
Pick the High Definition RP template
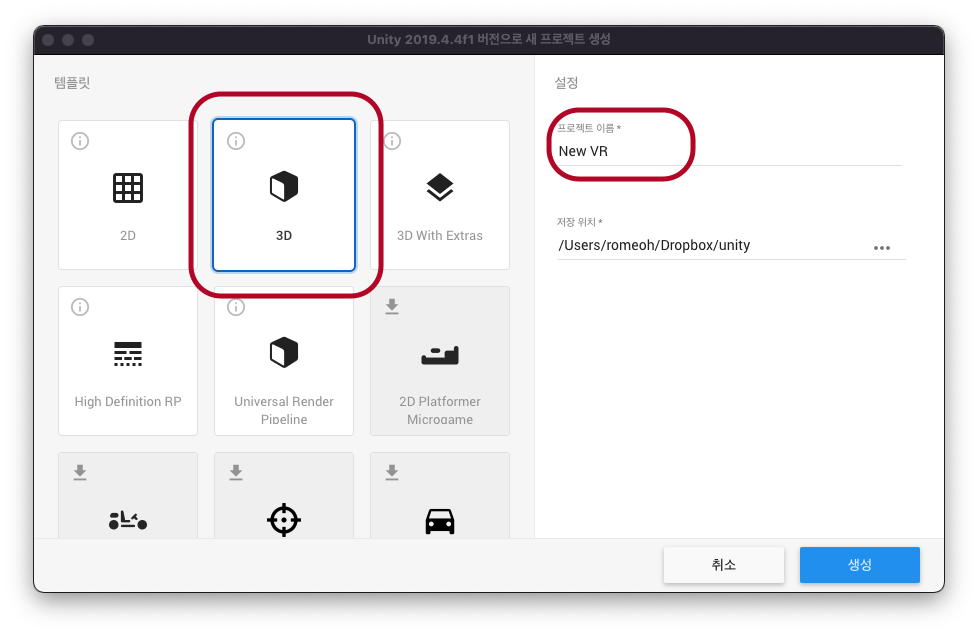pyautogui.click(x=128, y=361)
